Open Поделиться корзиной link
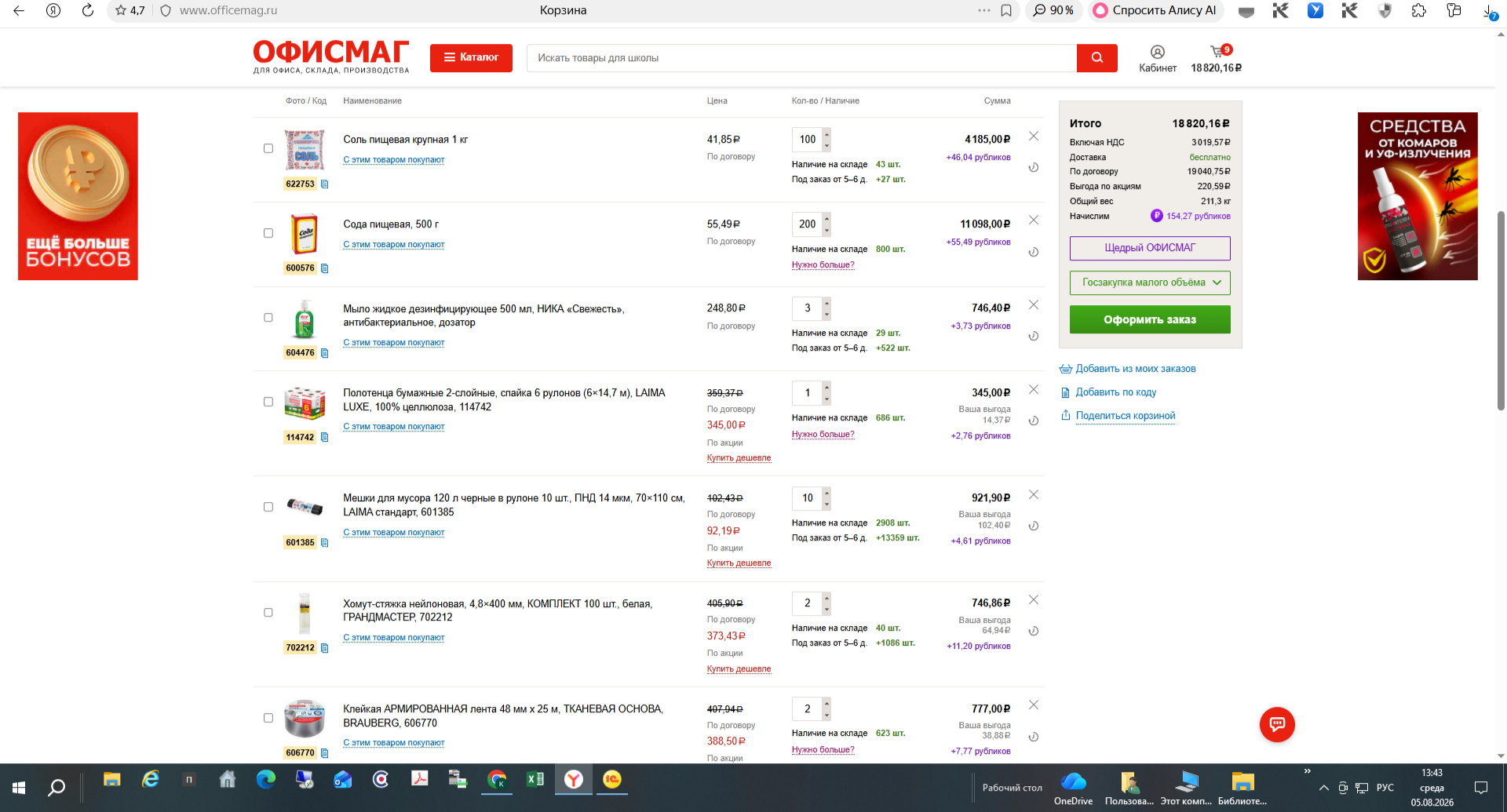This screenshot has width=1507, height=812. 1126,416
